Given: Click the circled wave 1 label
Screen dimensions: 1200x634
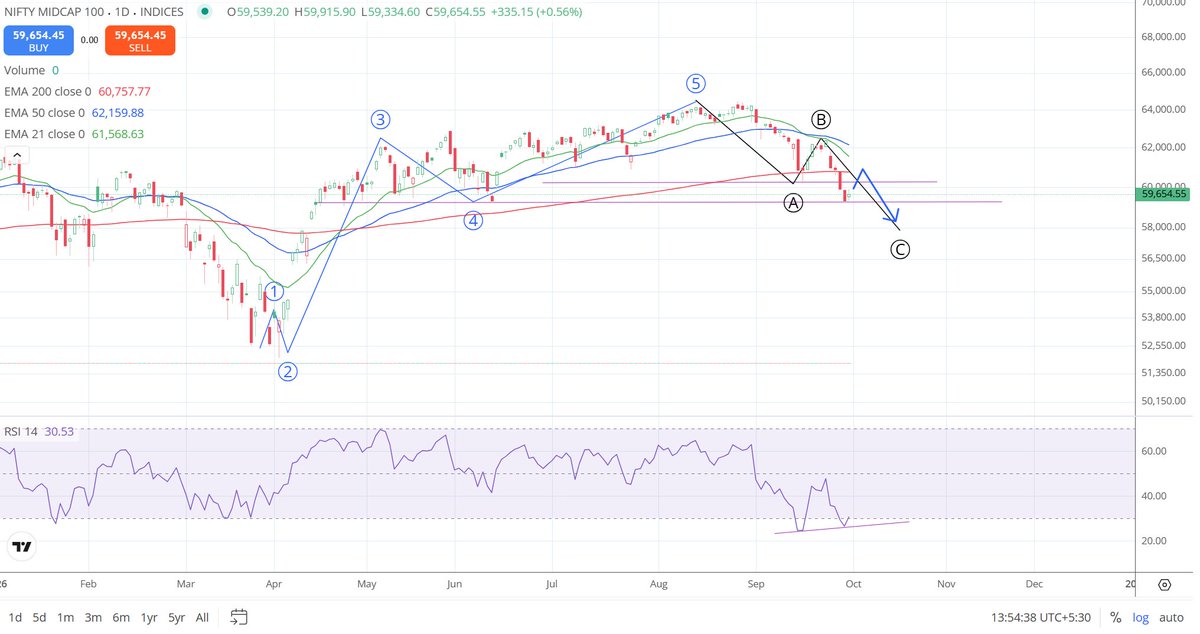Looking at the screenshot, I should (275, 293).
